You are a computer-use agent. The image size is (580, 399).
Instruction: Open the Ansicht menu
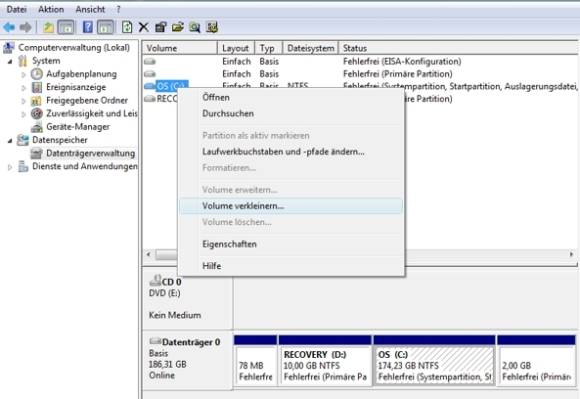(90, 9)
